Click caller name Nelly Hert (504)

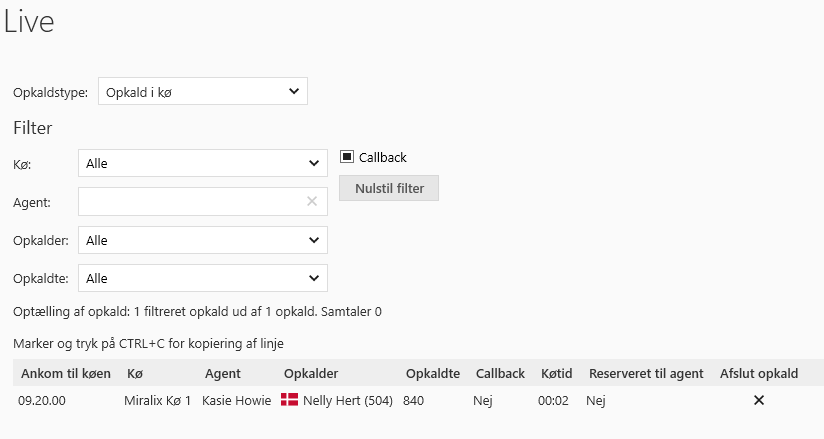[349, 400]
